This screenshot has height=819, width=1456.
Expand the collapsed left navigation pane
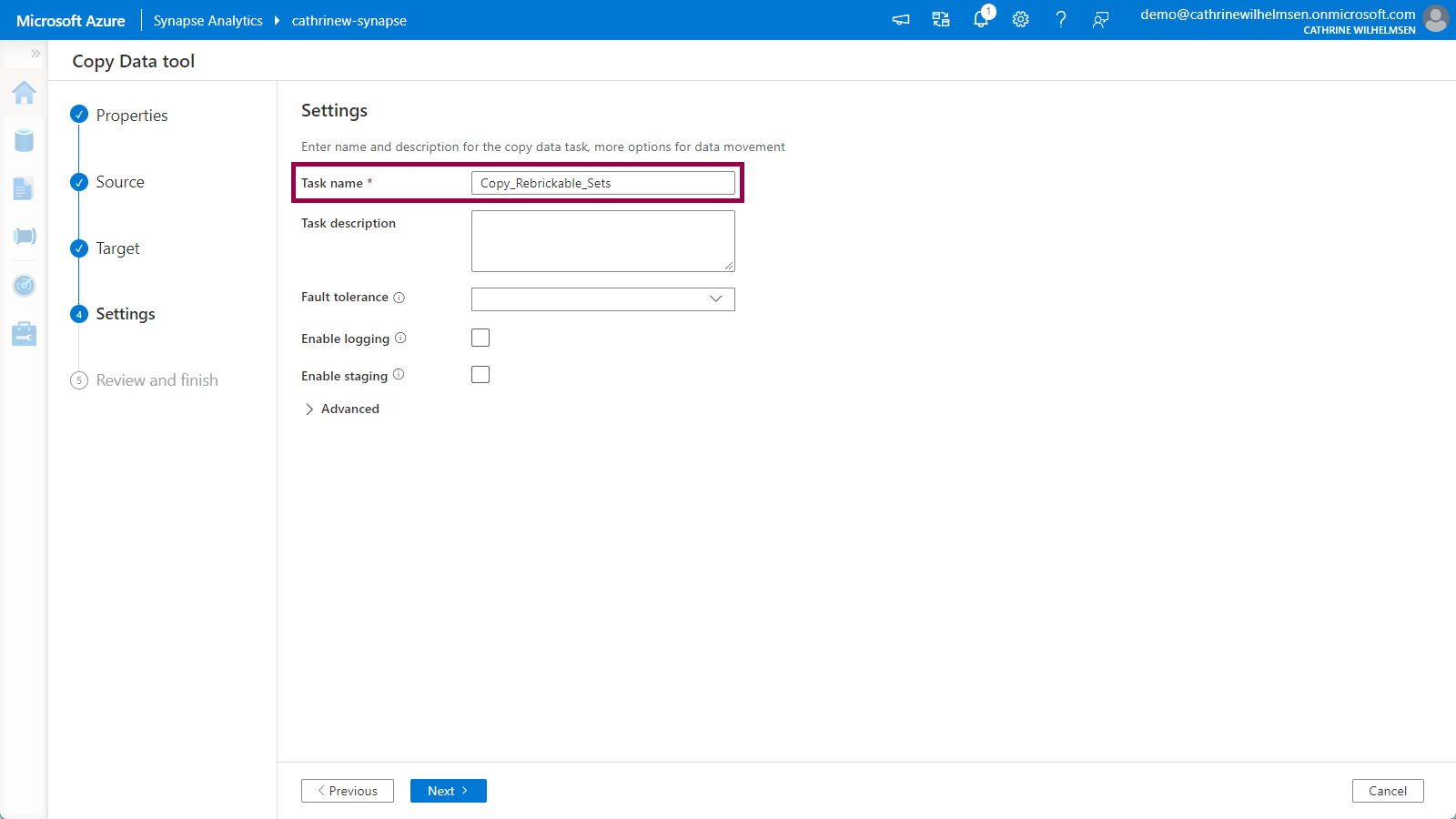click(x=35, y=54)
